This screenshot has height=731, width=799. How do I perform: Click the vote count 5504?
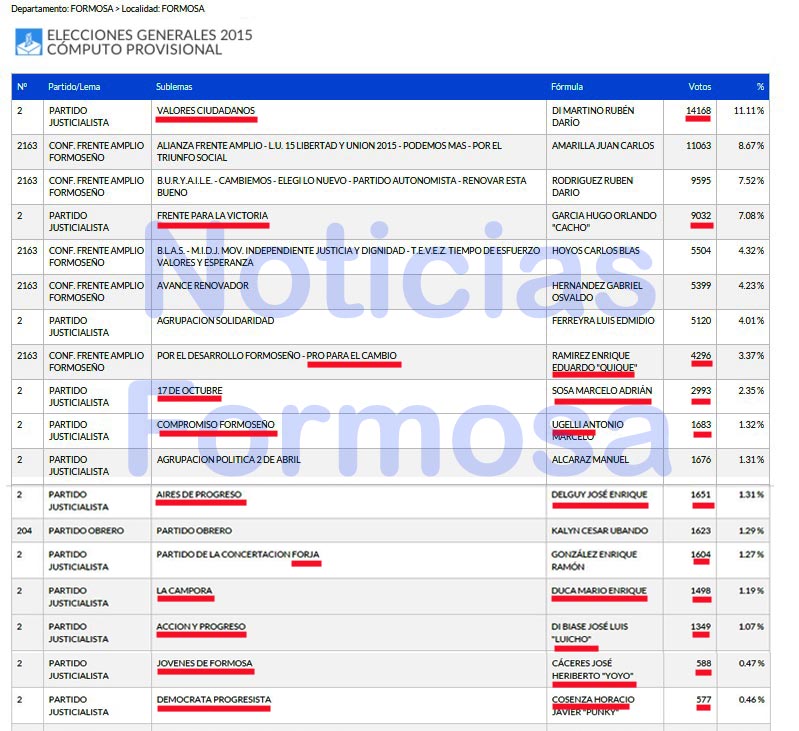[701, 251]
